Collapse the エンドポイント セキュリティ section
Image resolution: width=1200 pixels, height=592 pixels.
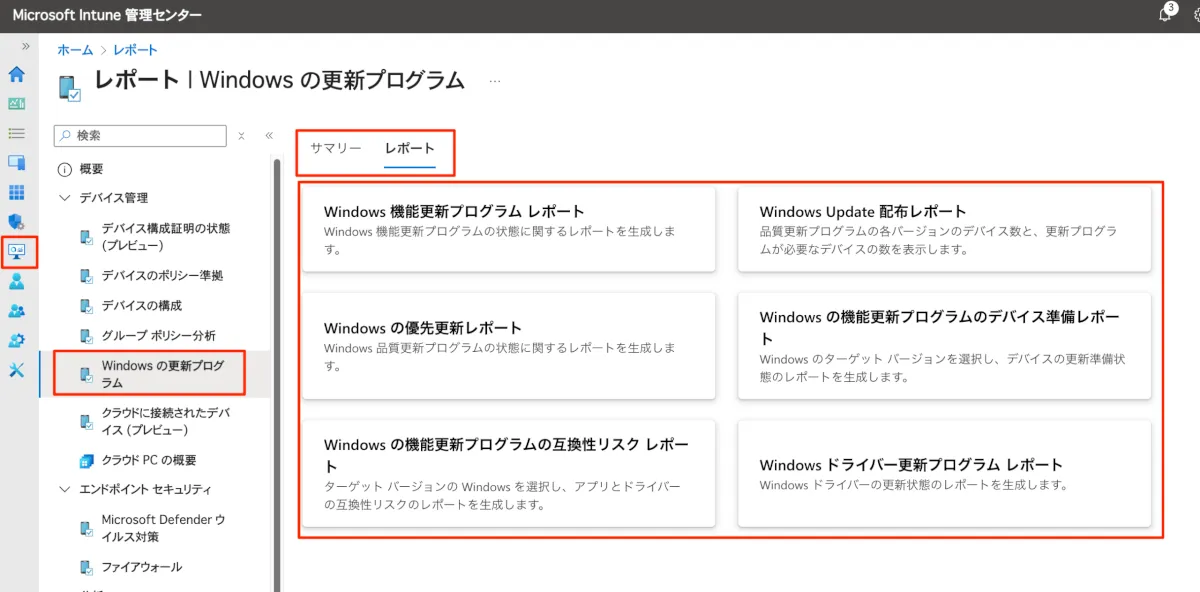pos(65,489)
